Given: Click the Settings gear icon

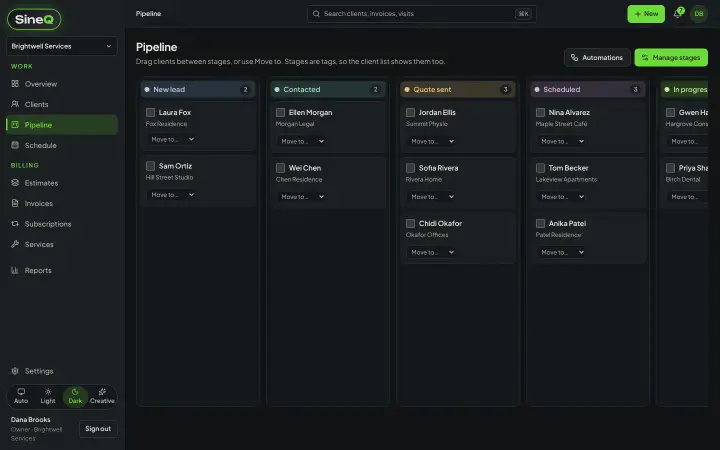Looking at the screenshot, I should 15,371.
